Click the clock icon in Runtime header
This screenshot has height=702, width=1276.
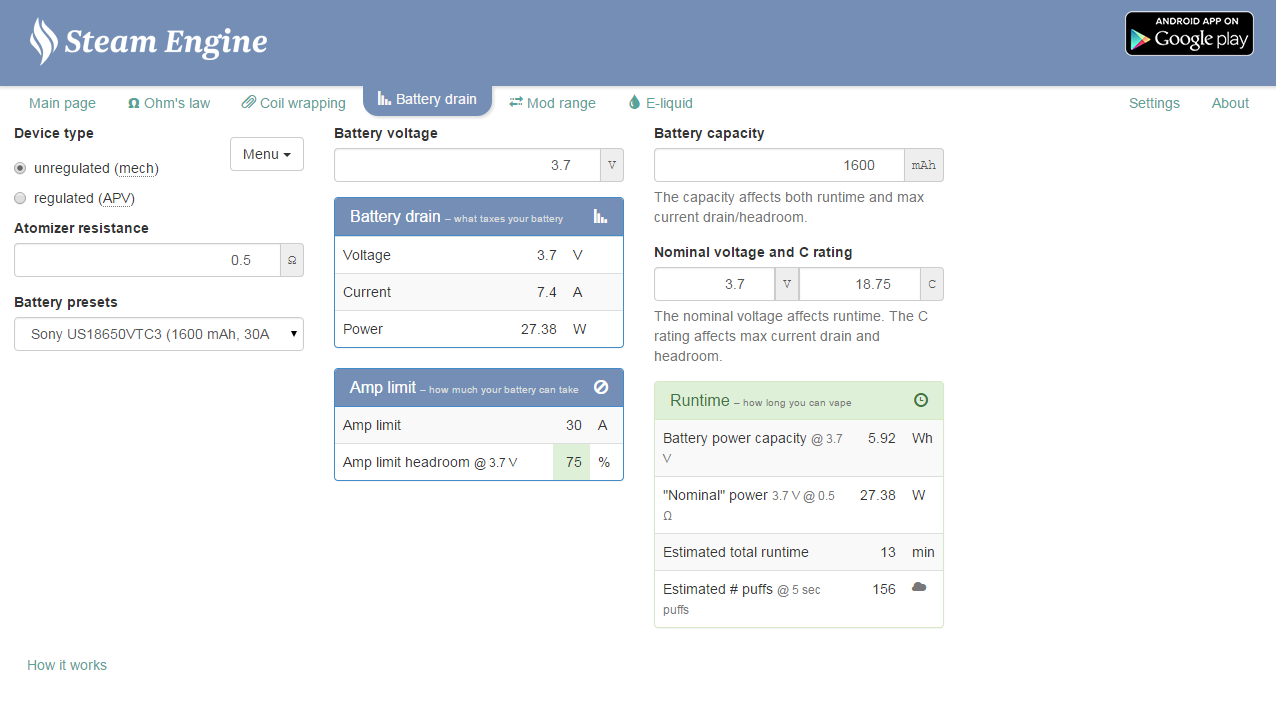point(920,400)
